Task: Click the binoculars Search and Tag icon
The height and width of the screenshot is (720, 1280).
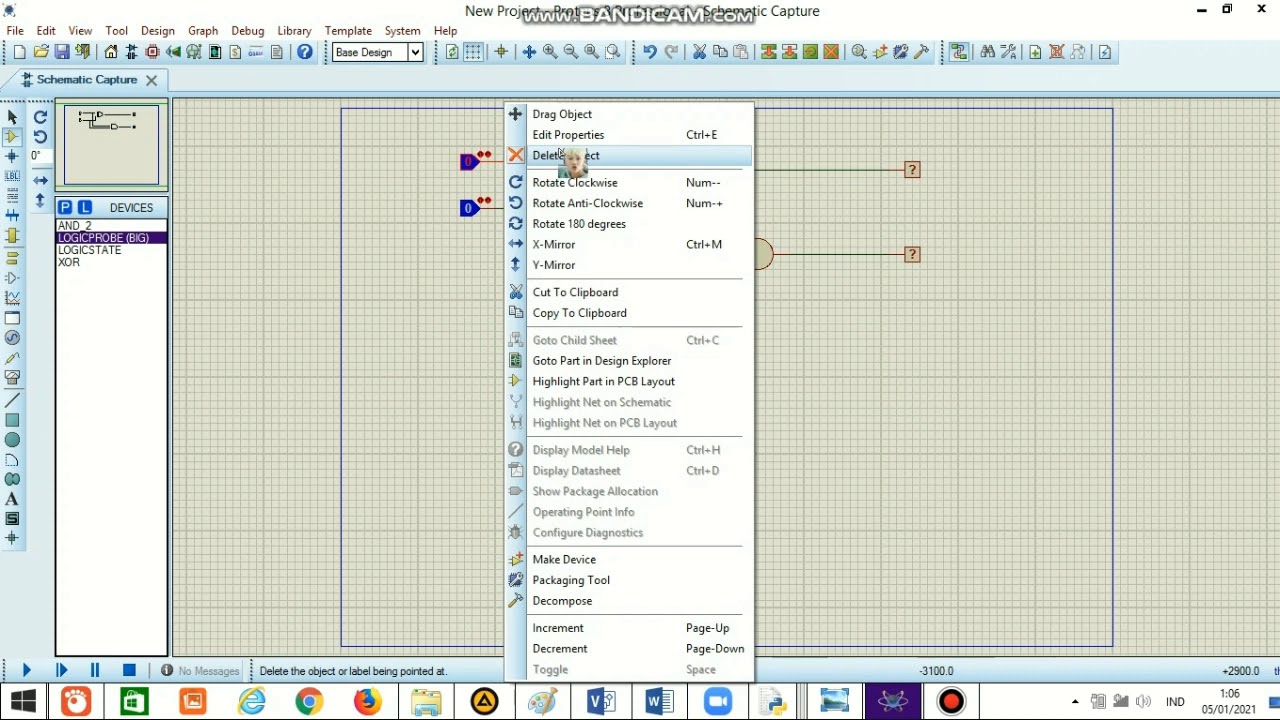Action: tap(988, 52)
